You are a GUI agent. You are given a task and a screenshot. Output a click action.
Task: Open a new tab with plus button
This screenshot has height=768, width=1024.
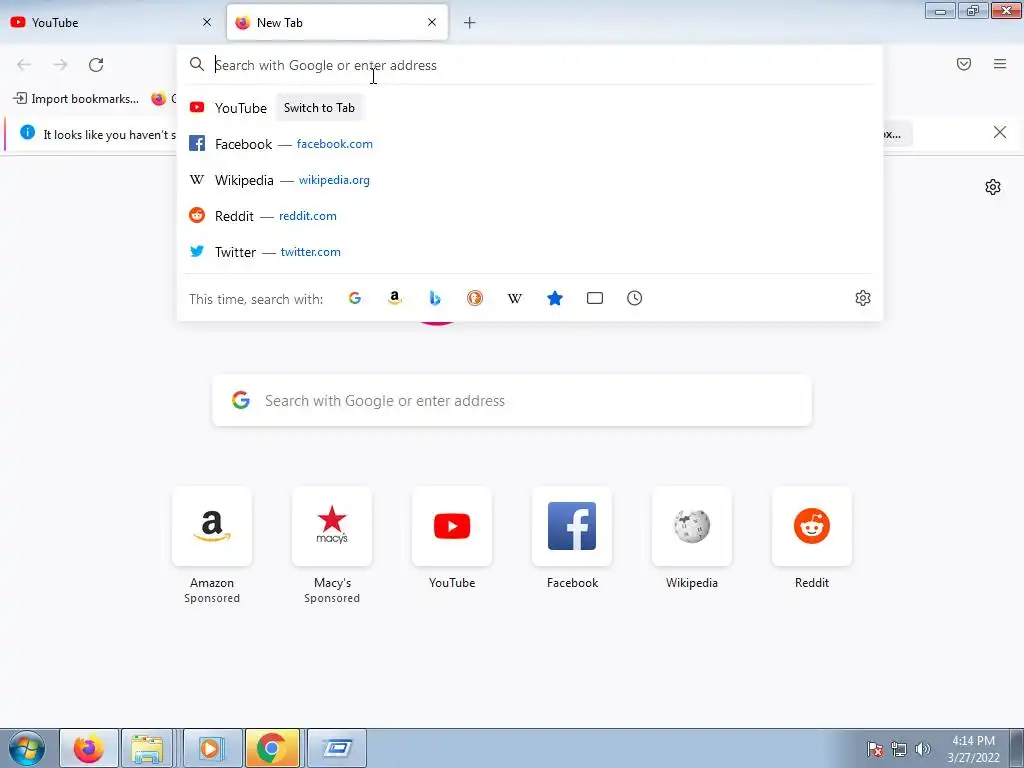[470, 23]
